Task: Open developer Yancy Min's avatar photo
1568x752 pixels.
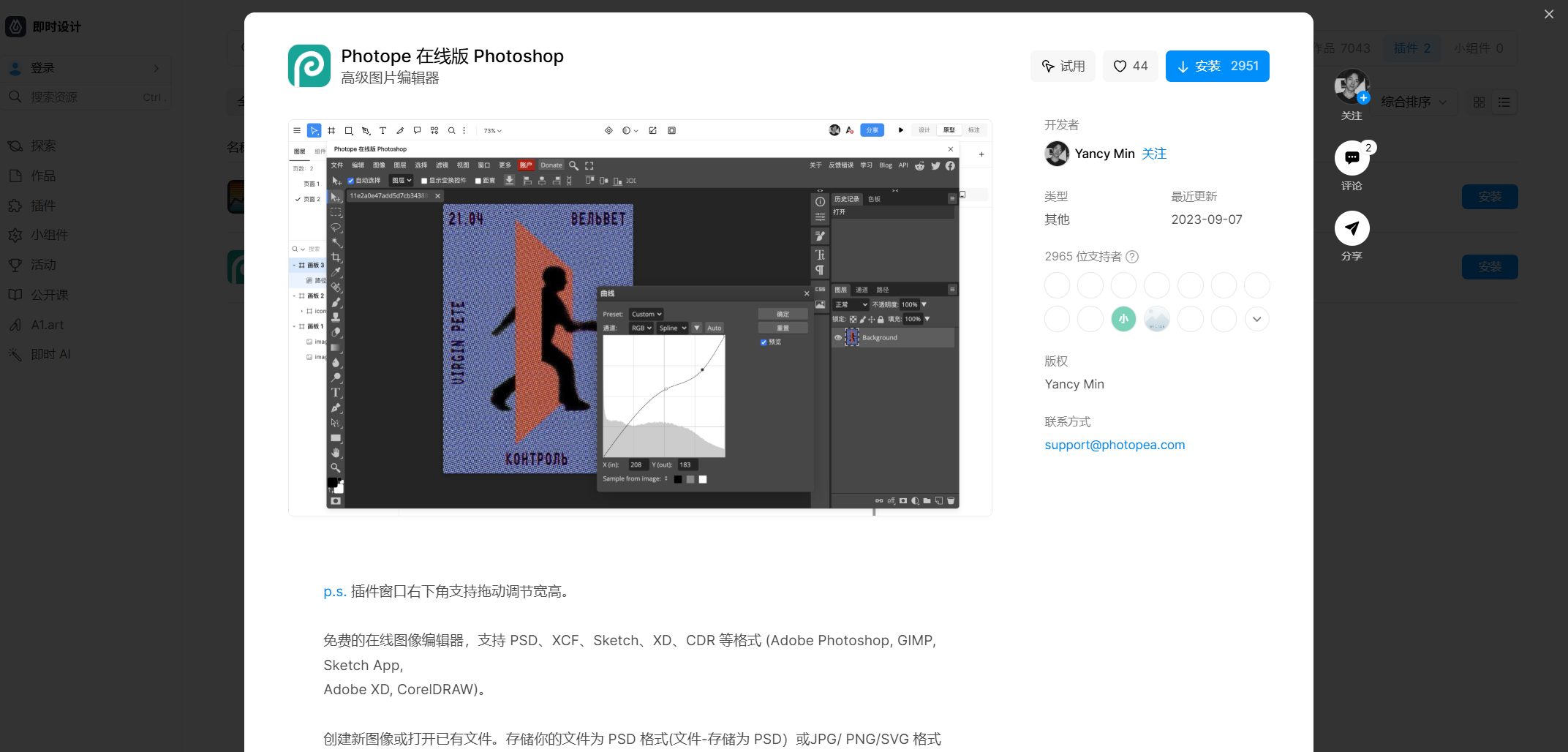Action: 1057,154
